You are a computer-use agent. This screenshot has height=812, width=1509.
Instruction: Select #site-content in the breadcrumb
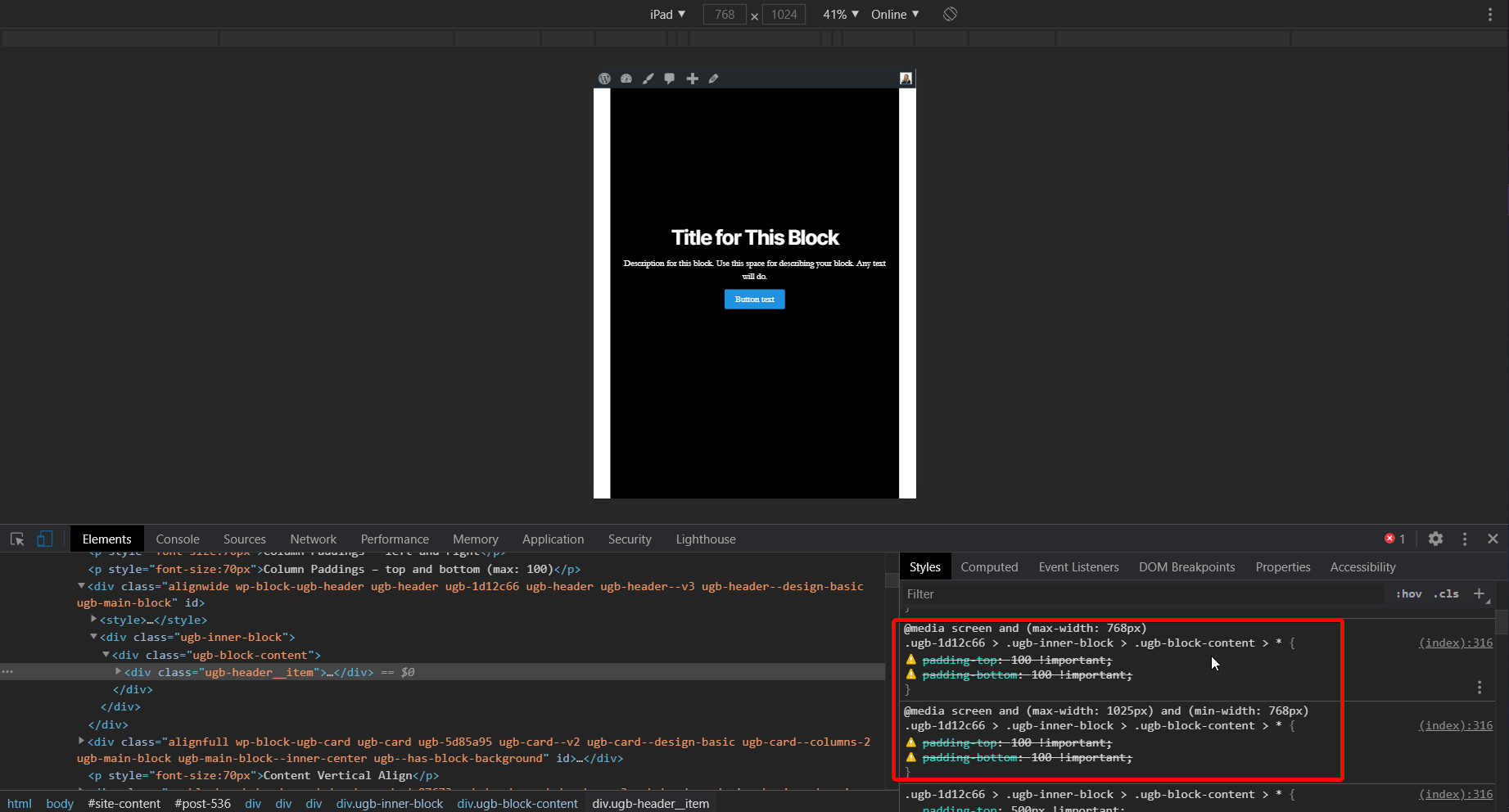(x=124, y=803)
